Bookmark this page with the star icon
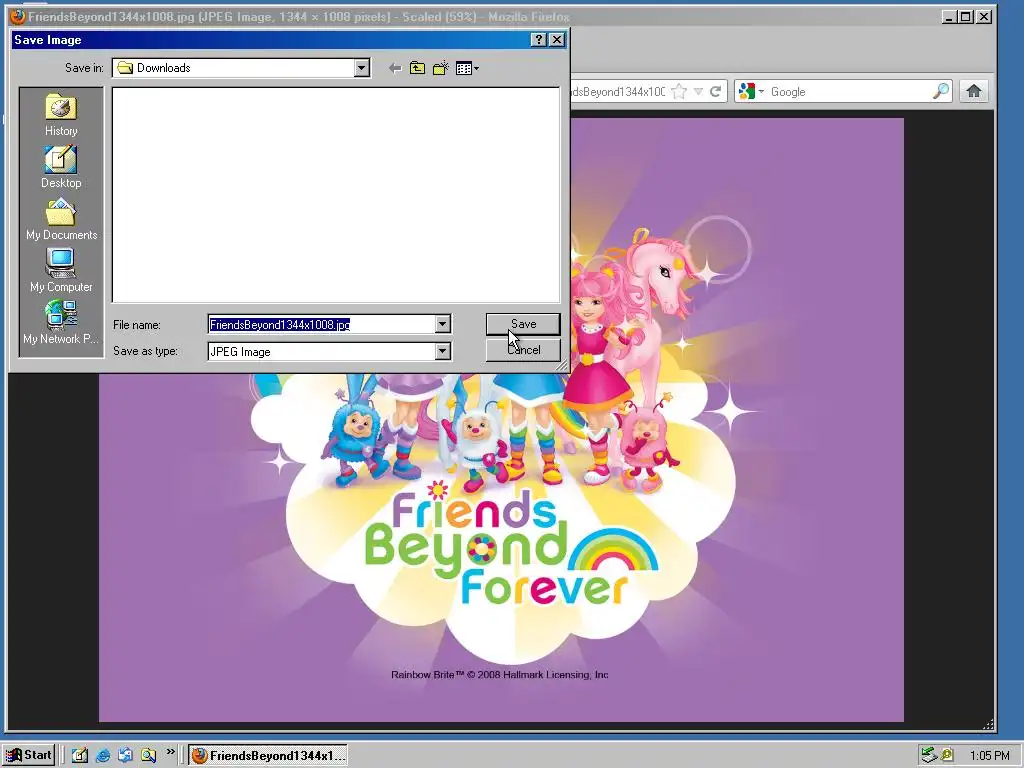 point(679,91)
